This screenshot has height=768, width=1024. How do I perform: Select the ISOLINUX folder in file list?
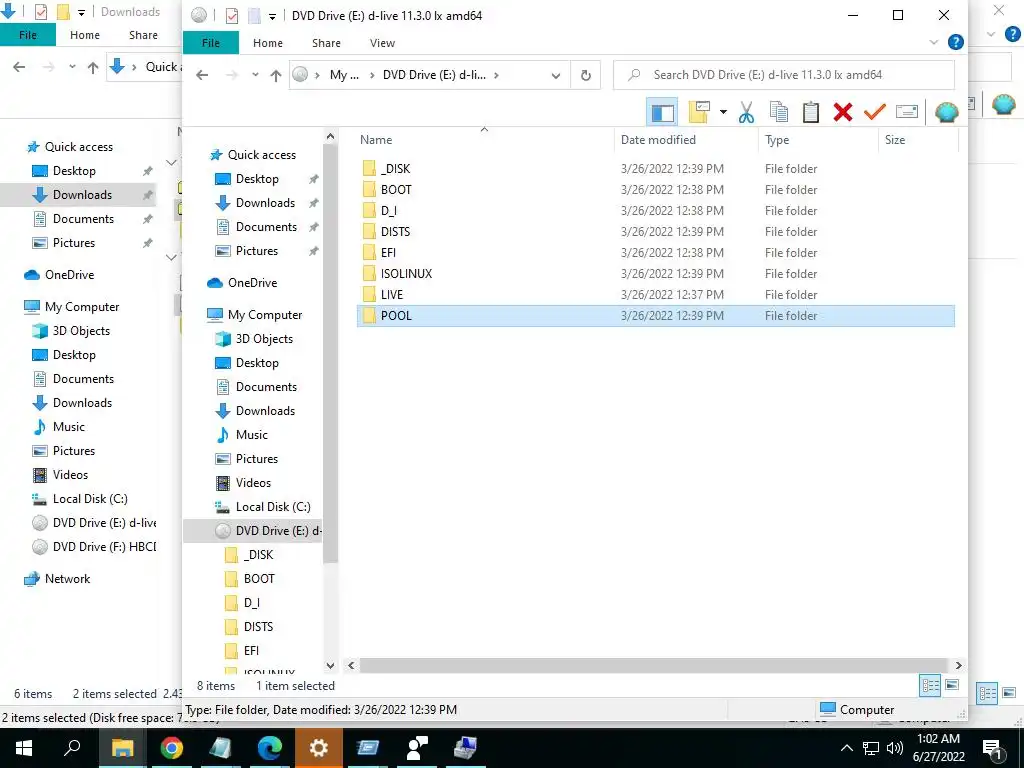[x=655, y=274]
